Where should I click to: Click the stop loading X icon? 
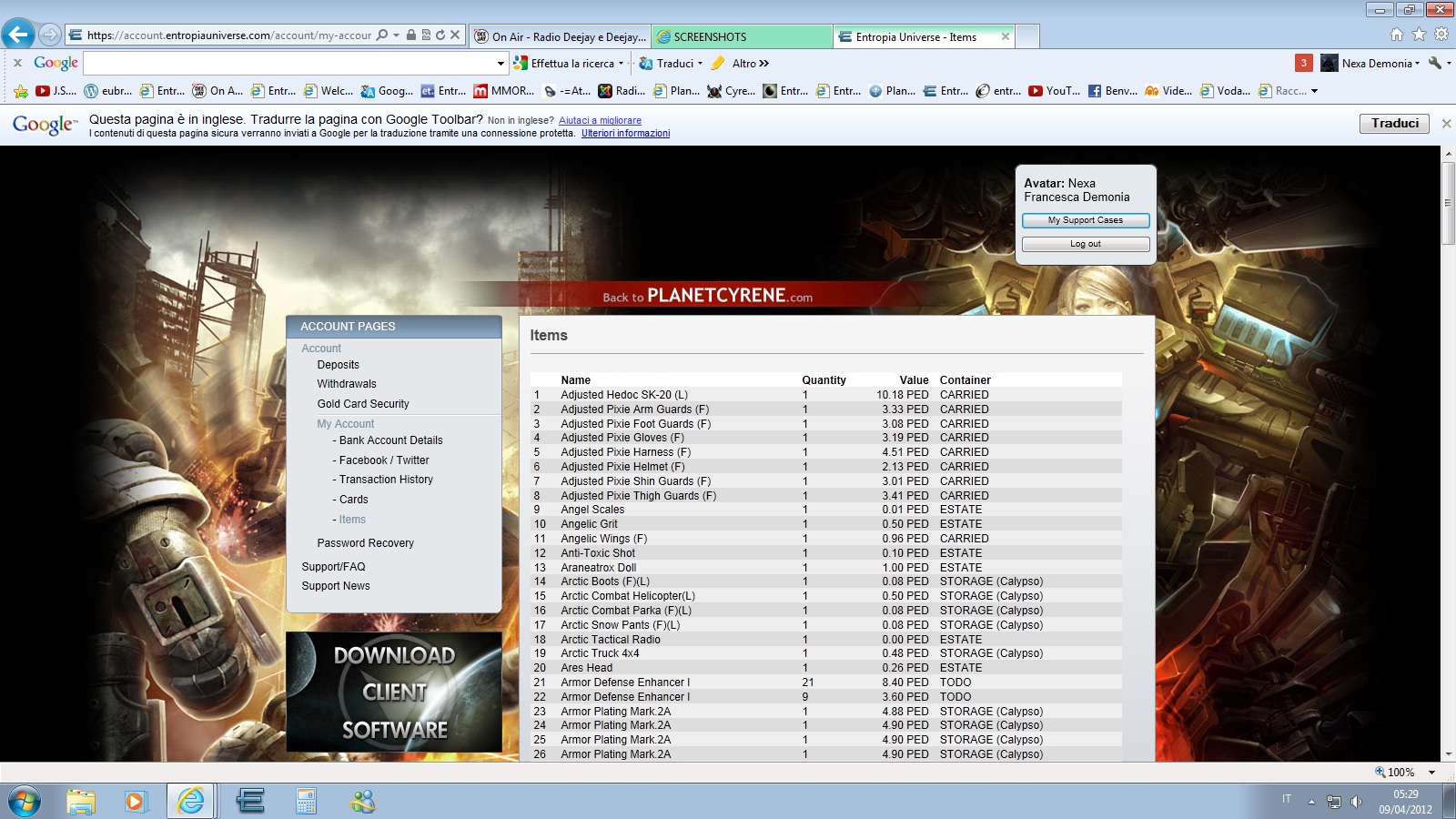(455, 35)
